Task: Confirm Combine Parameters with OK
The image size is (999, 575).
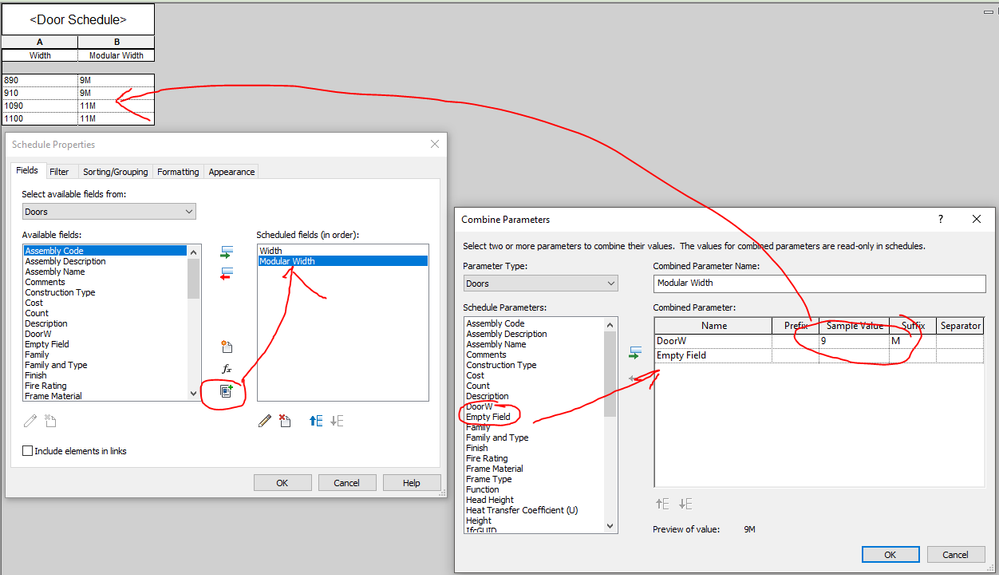Action: click(x=890, y=555)
